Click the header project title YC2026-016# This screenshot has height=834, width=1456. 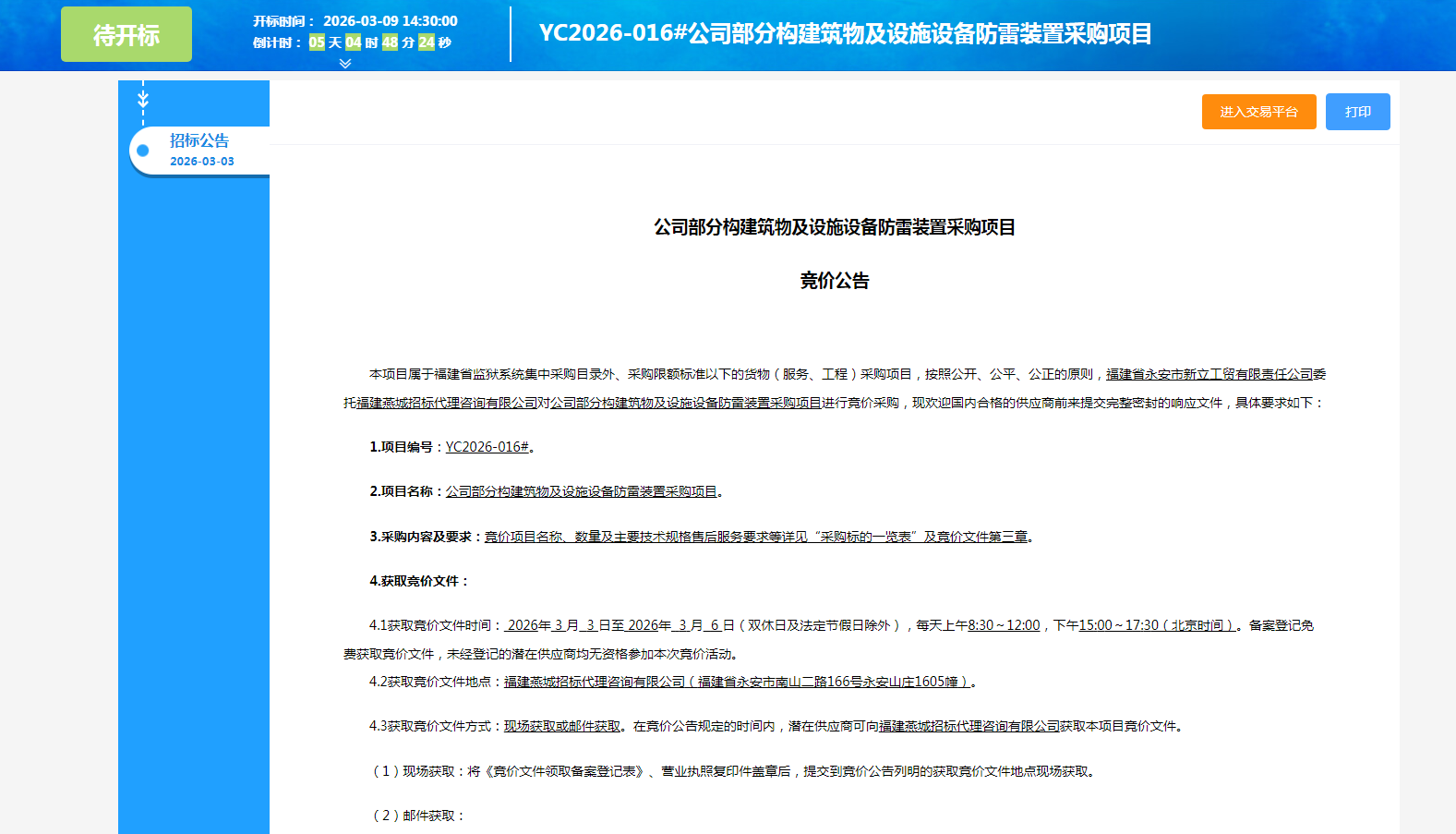point(845,34)
